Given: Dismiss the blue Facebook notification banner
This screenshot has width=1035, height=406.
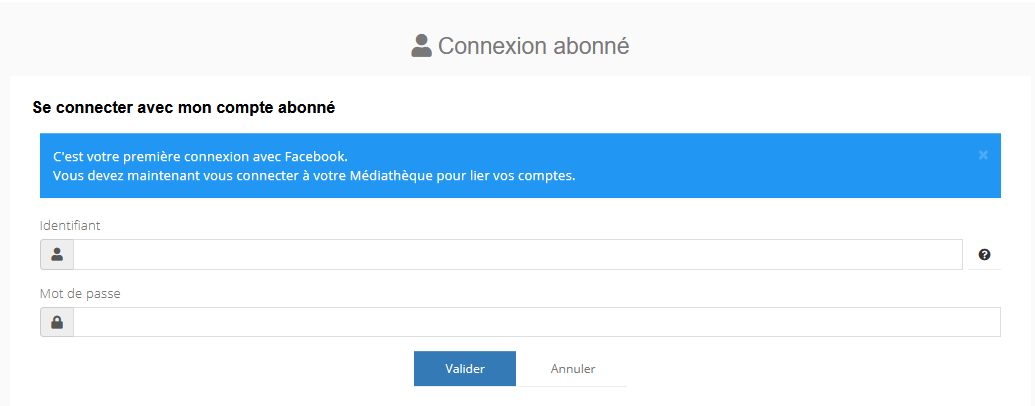Looking at the screenshot, I should [x=983, y=155].
